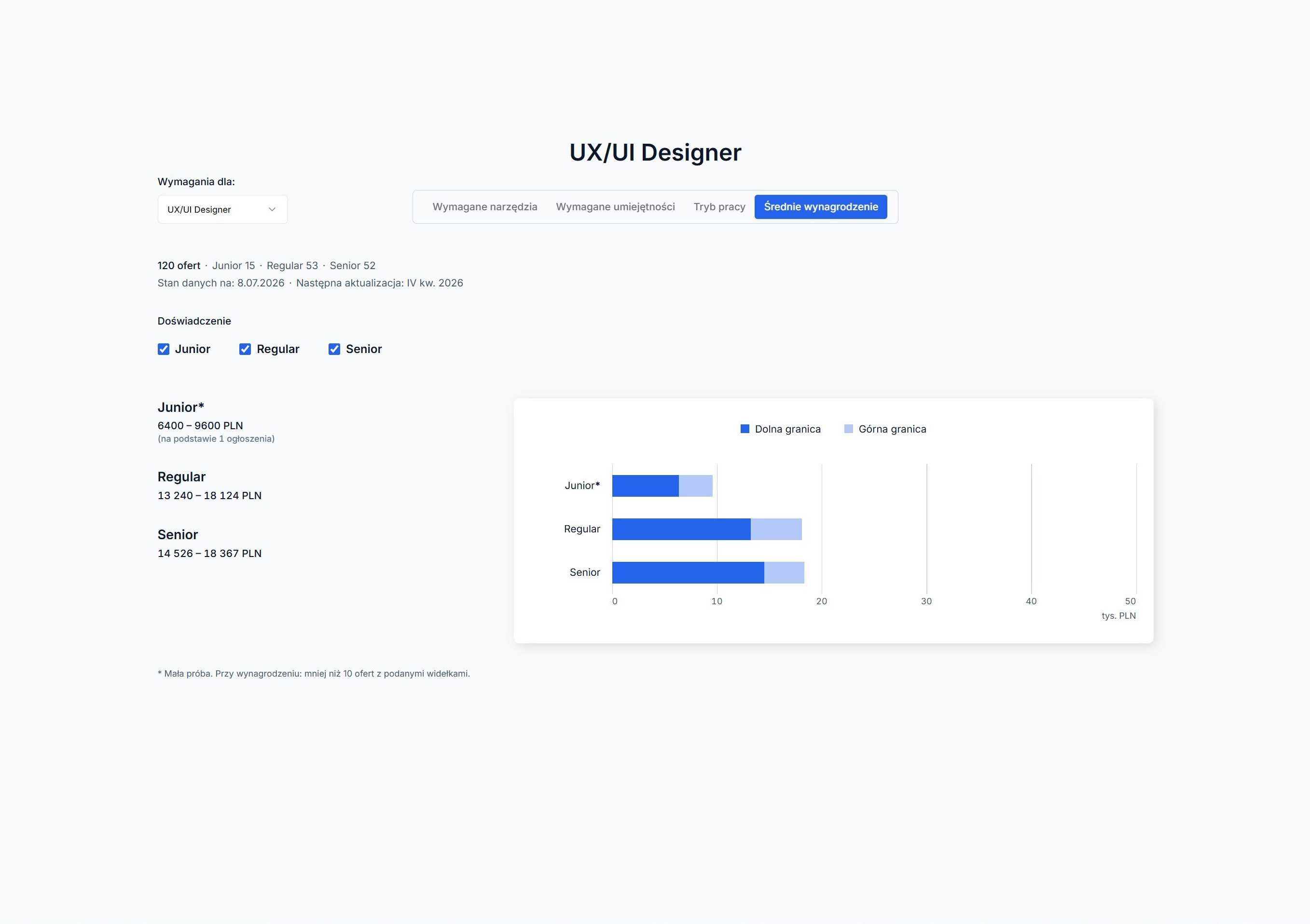Image resolution: width=1310 pixels, height=924 pixels.
Task: Select the Średnie wynagrodzenie tab
Action: pos(820,206)
